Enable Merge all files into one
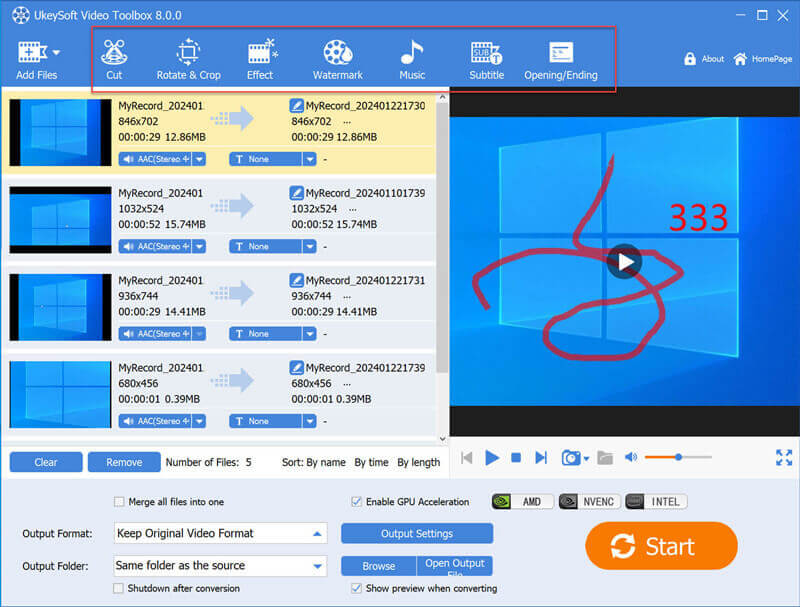This screenshot has width=800, height=607. point(119,501)
